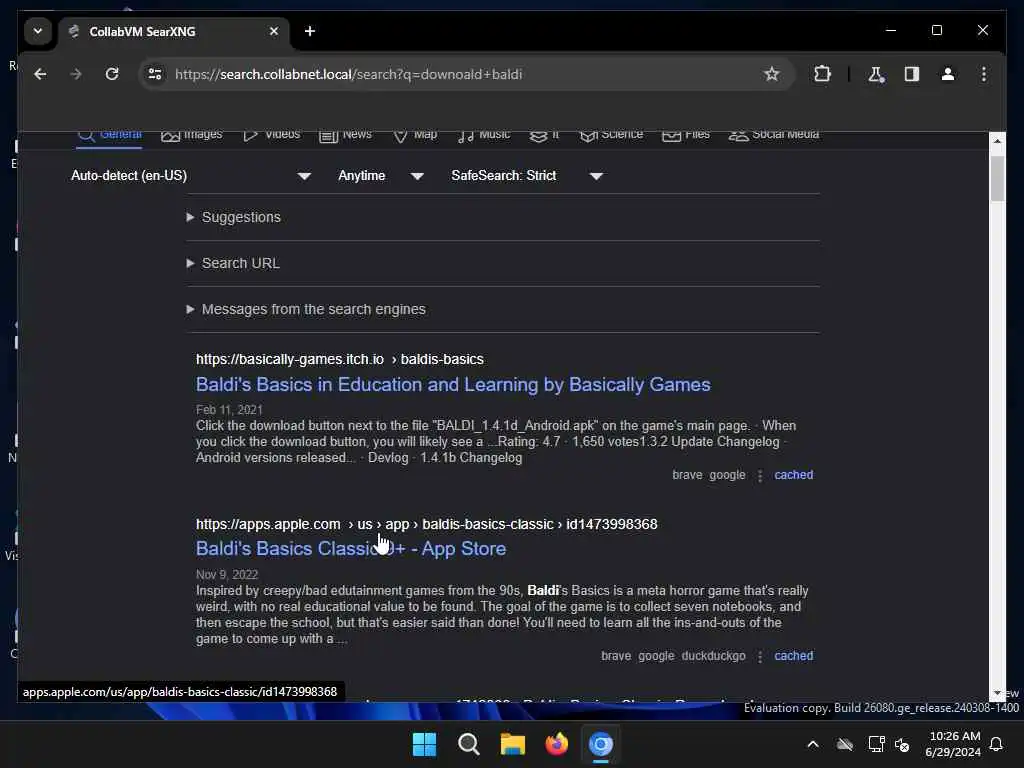Open the Extensions puzzle icon
Image resolution: width=1024 pixels, height=768 pixels.
pos(822,74)
